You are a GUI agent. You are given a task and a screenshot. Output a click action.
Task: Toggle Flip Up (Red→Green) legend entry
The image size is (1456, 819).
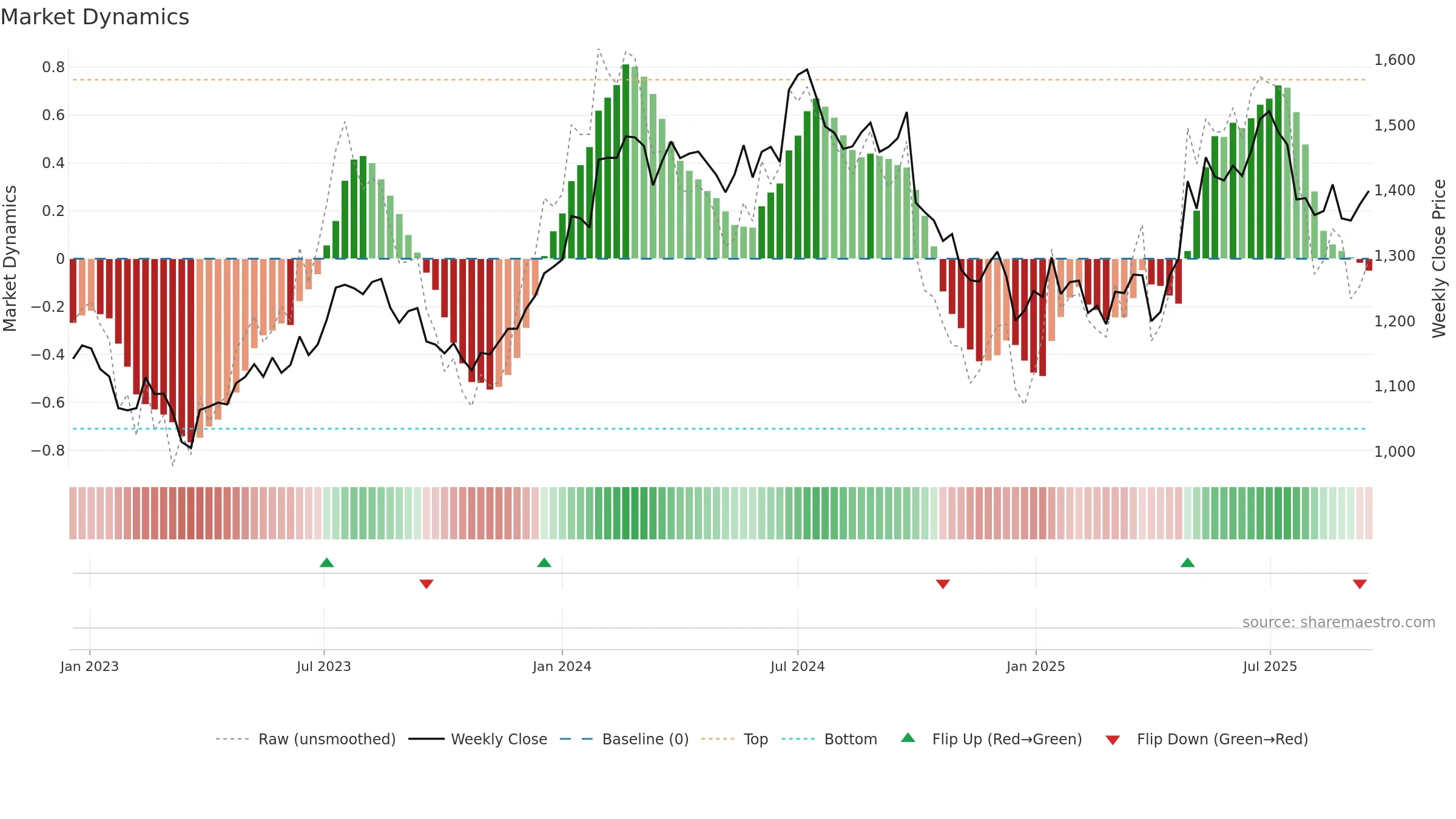[991, 739]
